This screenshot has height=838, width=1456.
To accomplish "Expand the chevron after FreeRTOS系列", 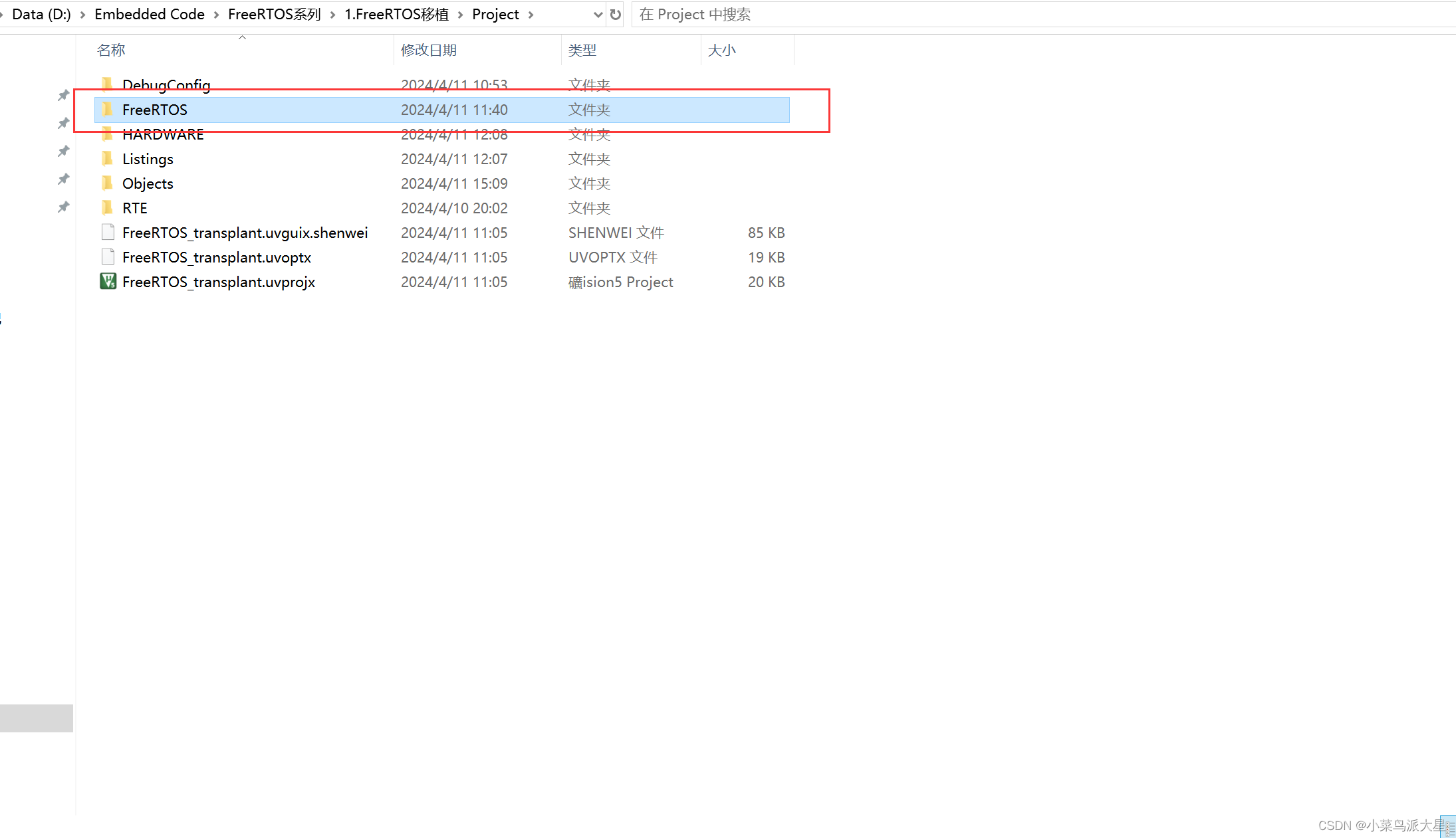I will [x=332, y=15].
